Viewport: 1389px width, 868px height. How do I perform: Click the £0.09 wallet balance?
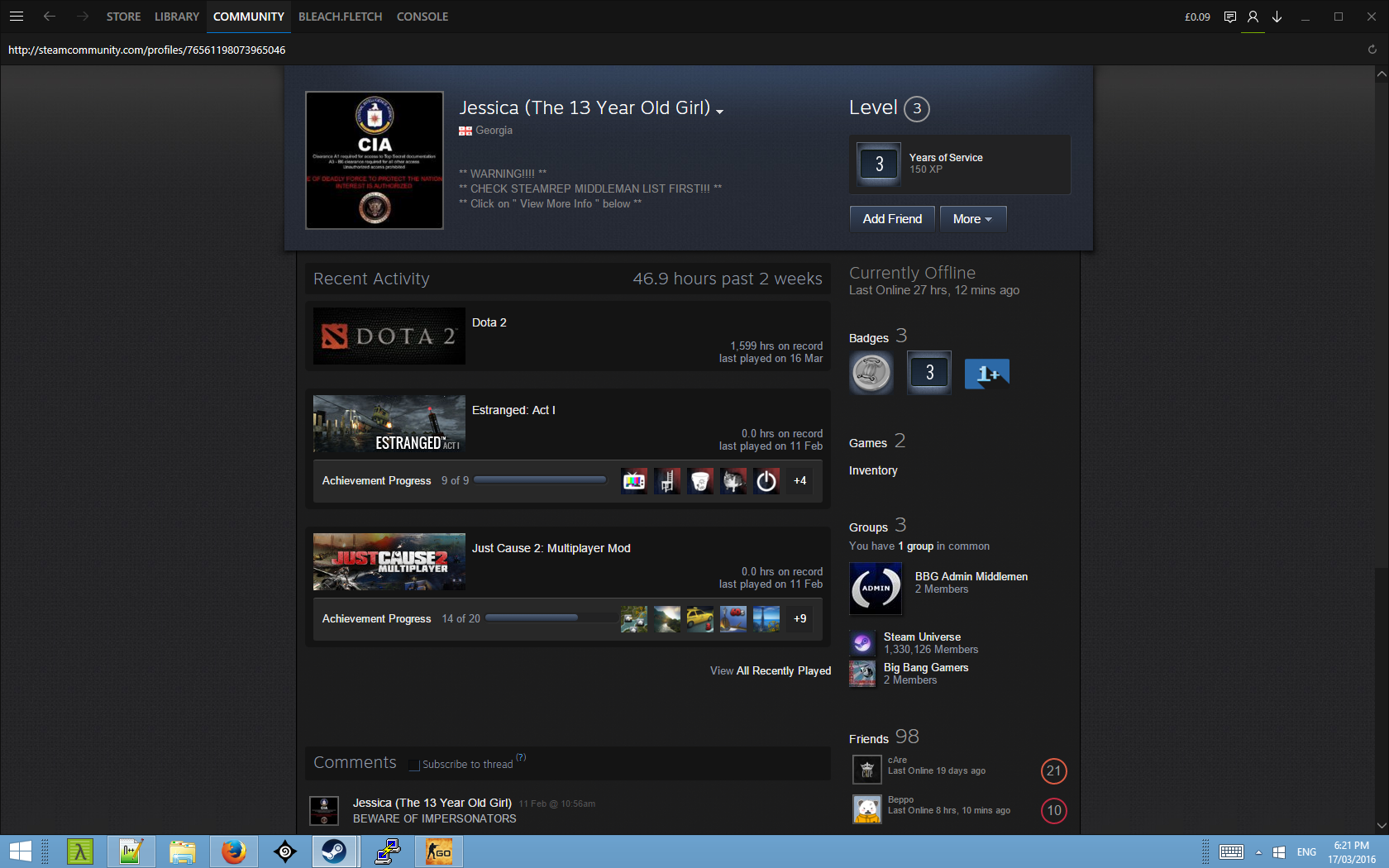pyautogui.click(x=1197, y=17)
